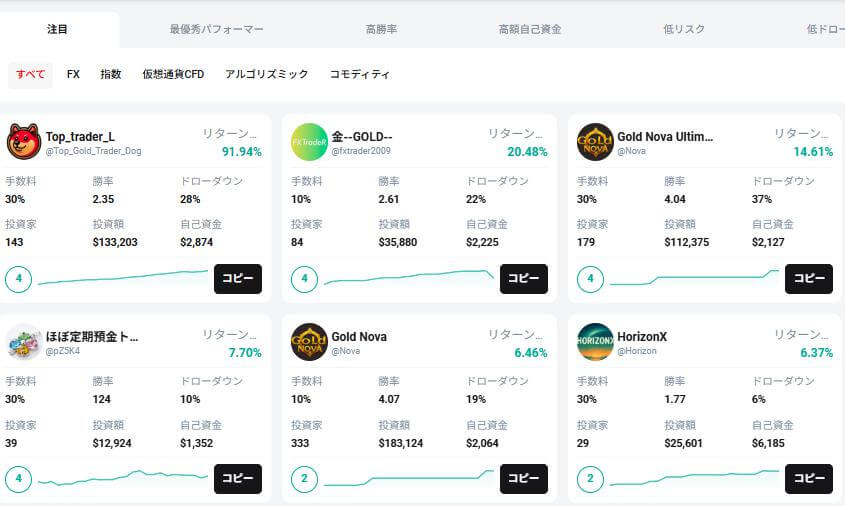Screen dimensions: 845x506
Task: Click the 91.94% return value
Action: (x=242, y=152)
